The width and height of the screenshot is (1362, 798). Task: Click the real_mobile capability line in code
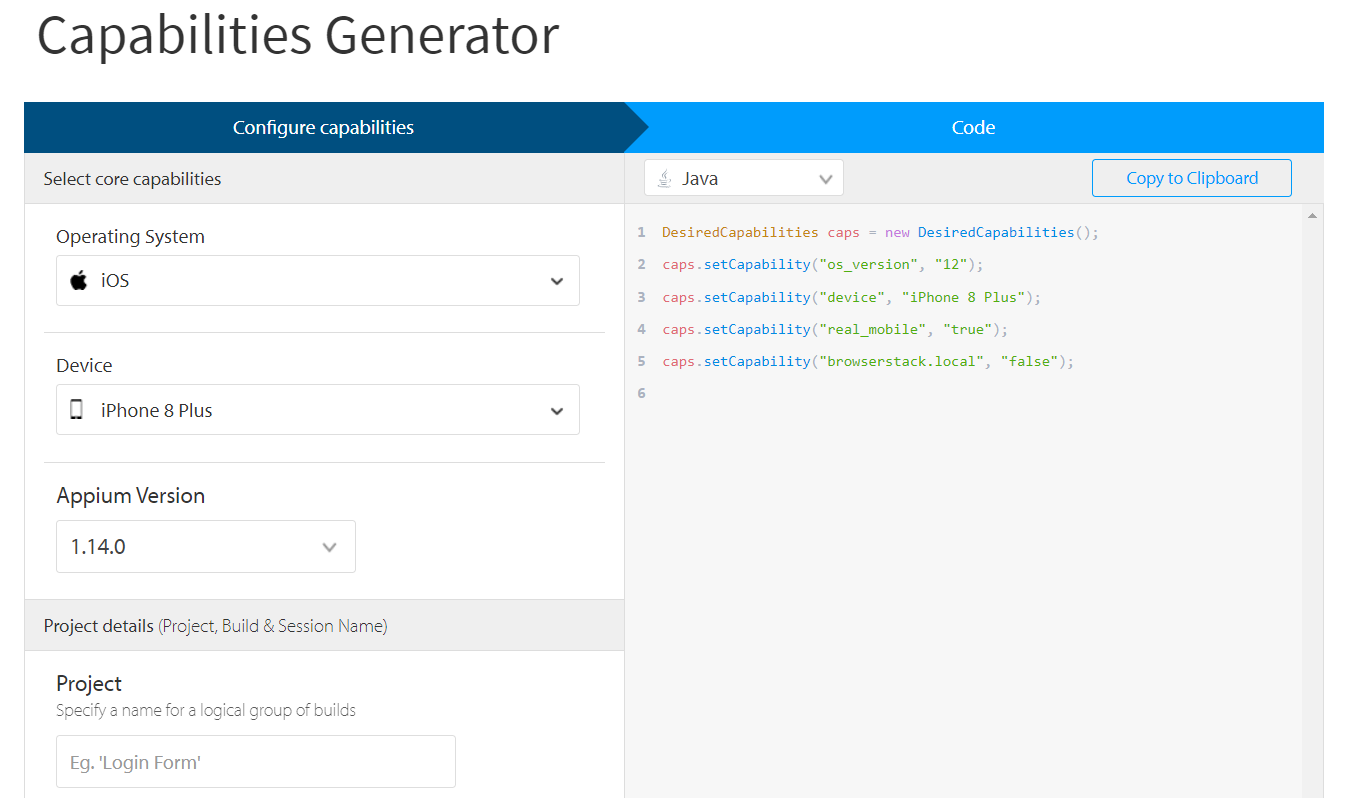830,329
